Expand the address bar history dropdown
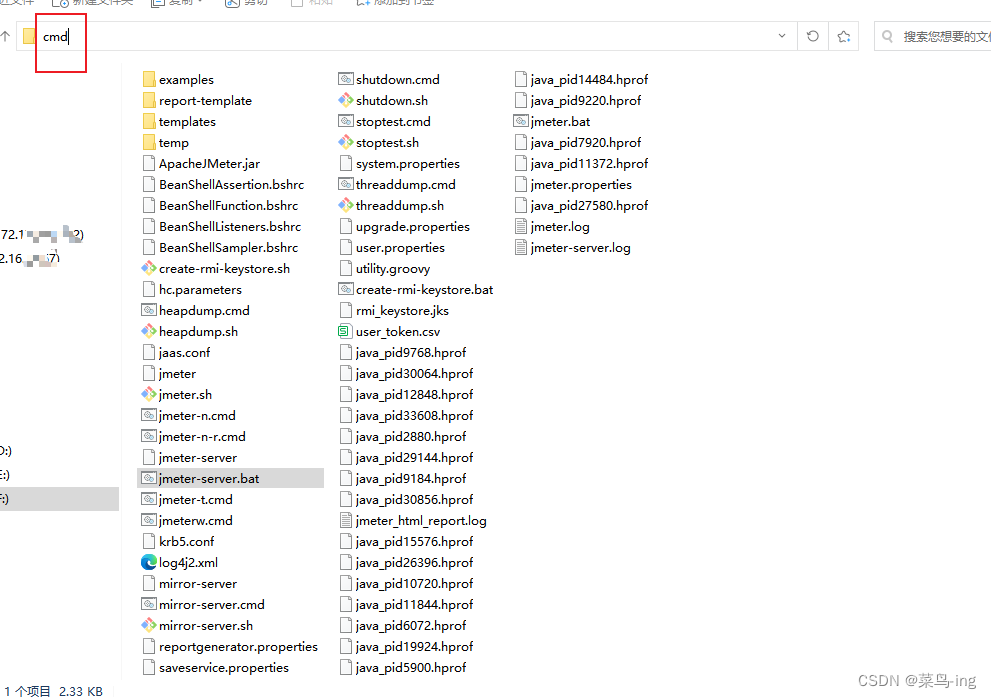The height and width of the screenshot is (699, 991). tap(782, 36)
